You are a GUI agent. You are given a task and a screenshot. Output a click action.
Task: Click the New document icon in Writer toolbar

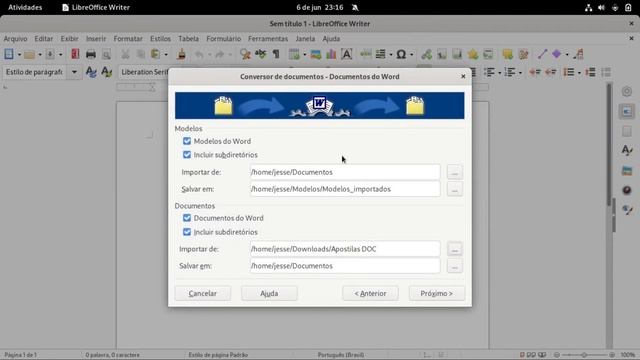point(9,54)
